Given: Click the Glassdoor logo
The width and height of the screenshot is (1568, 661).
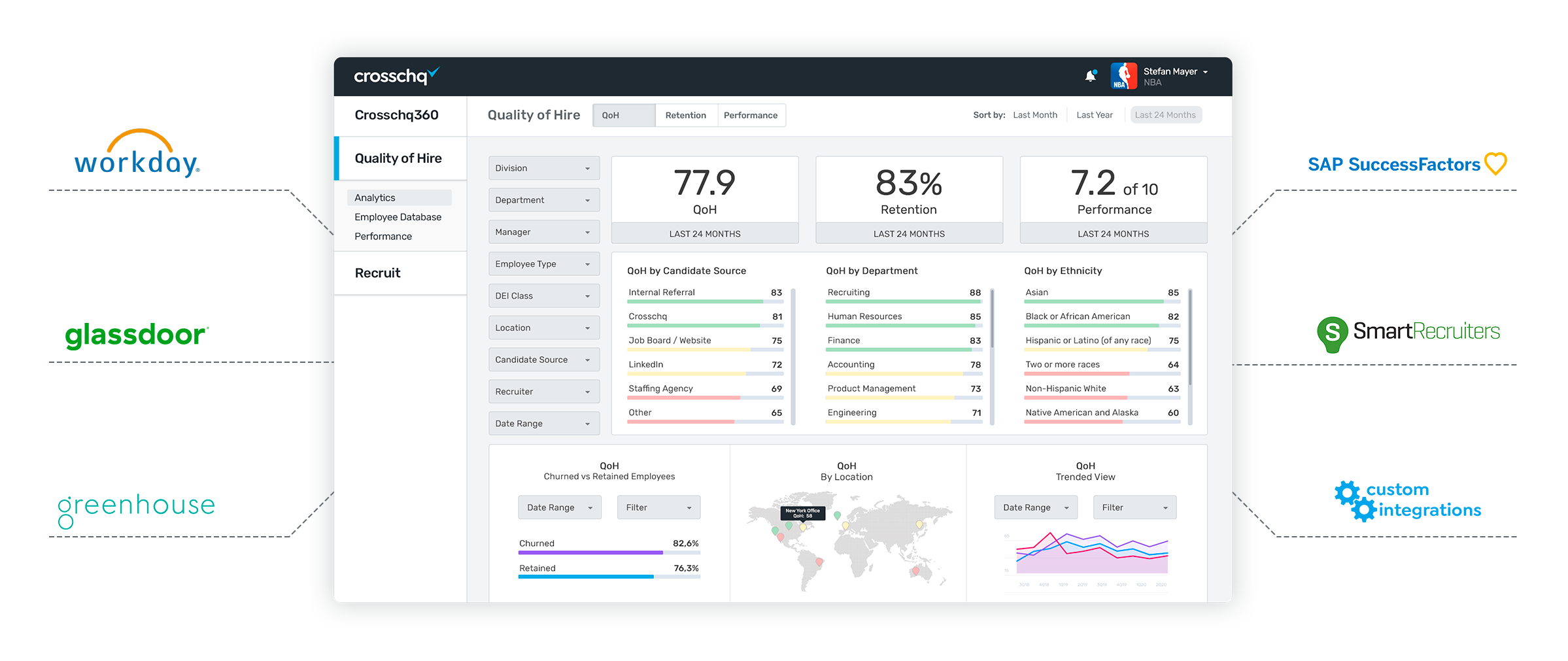Looking at the screenshot, I should pyautogui.click(x=137, y=335).
